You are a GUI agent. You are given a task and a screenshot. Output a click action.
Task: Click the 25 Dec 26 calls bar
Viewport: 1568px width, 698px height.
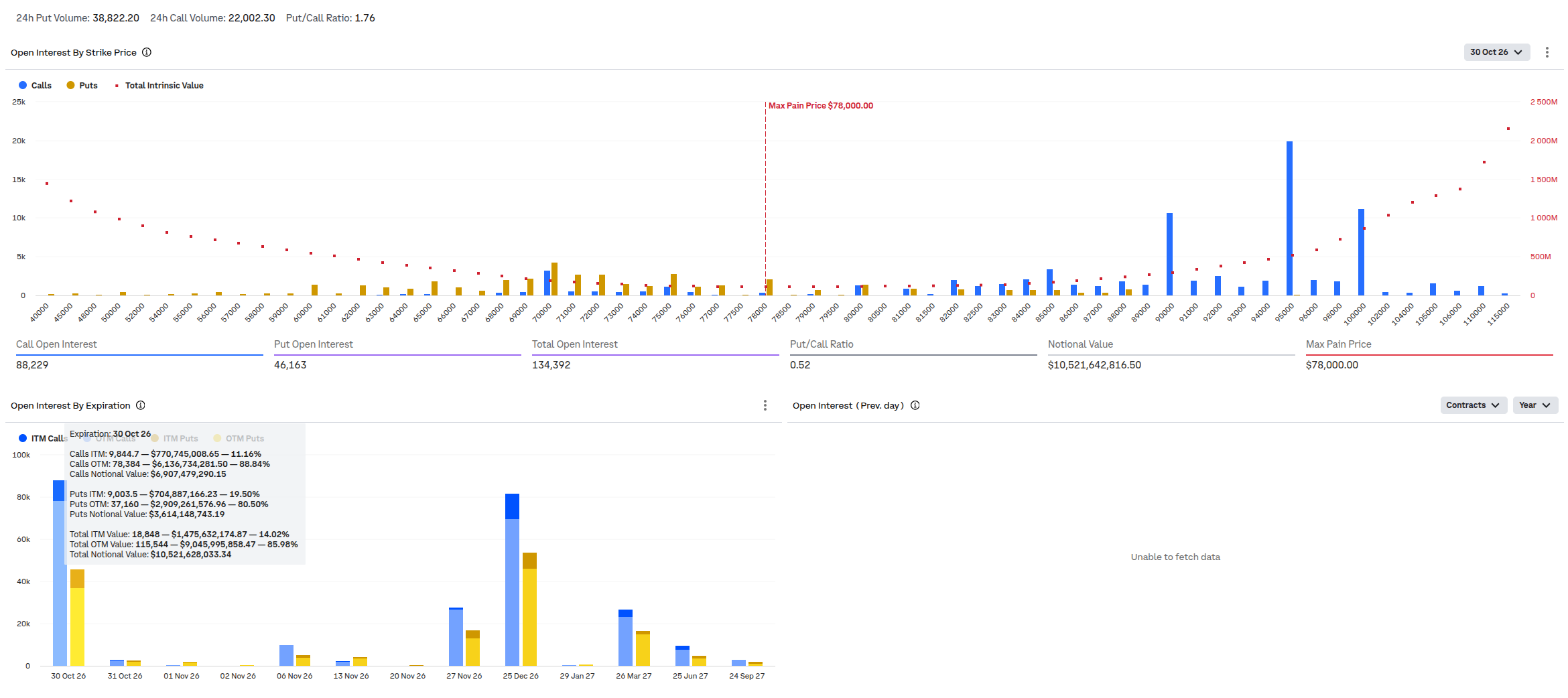[x=512, y=580]
